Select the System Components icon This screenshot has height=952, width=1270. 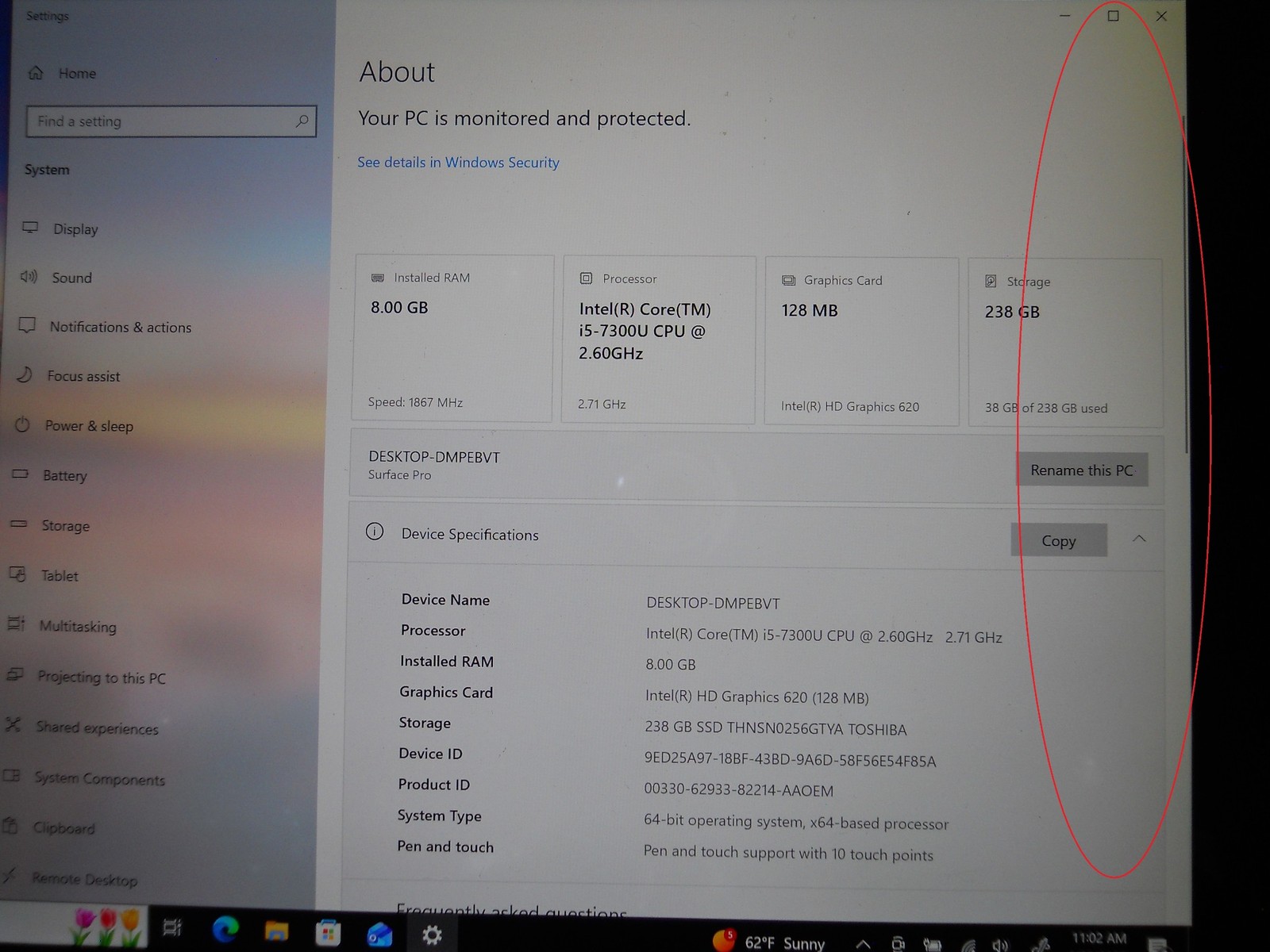pyautogui.click(x=11, y=775)
